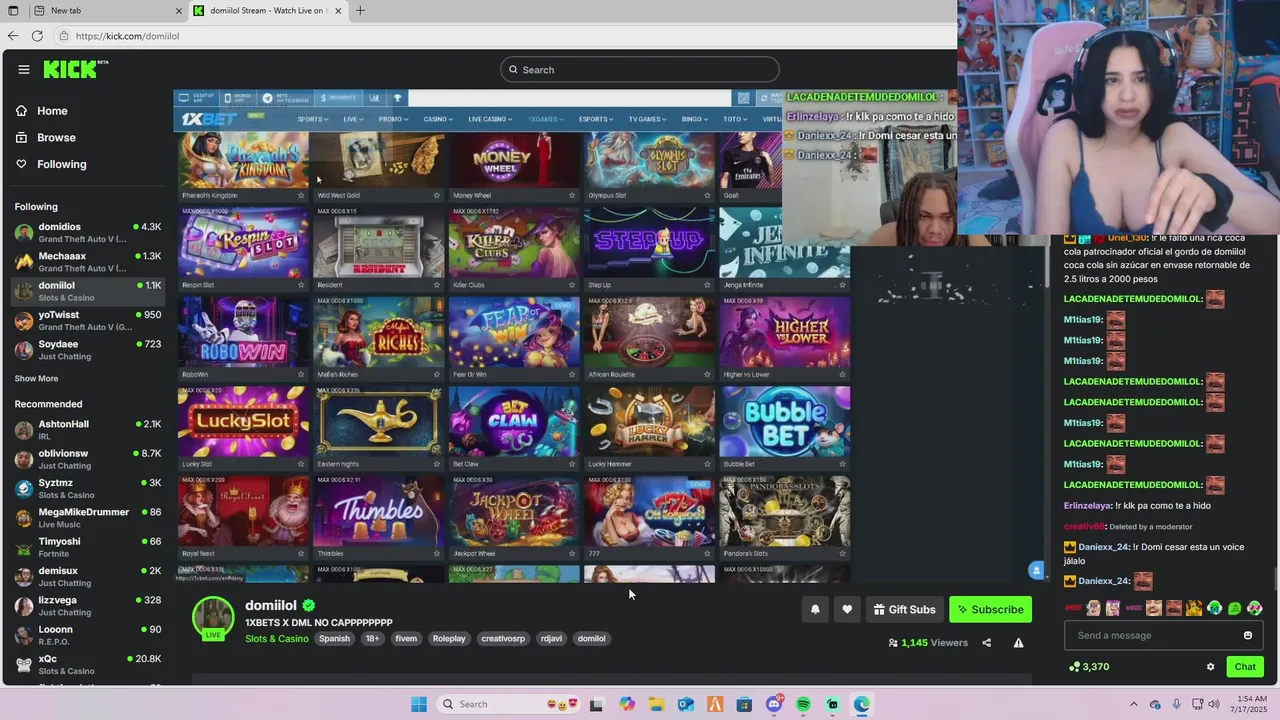This screenshot has width=1280, height=720.
Task: Open Following in Kick sidebar
Action: point(51,164)
